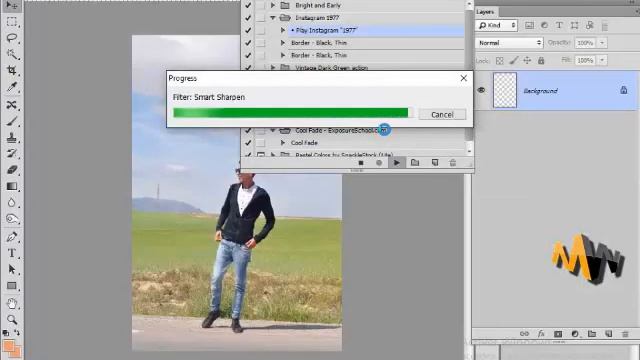Filter layers by adjustment layers
The image size is (640, 360).
coord(544,25)
